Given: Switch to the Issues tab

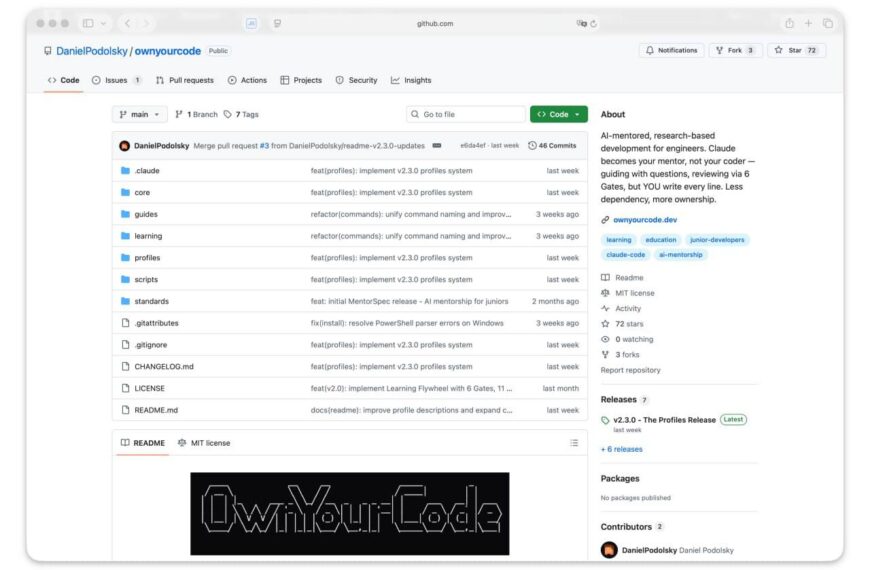Looking at the screenshot, I should tap(116, 80).
